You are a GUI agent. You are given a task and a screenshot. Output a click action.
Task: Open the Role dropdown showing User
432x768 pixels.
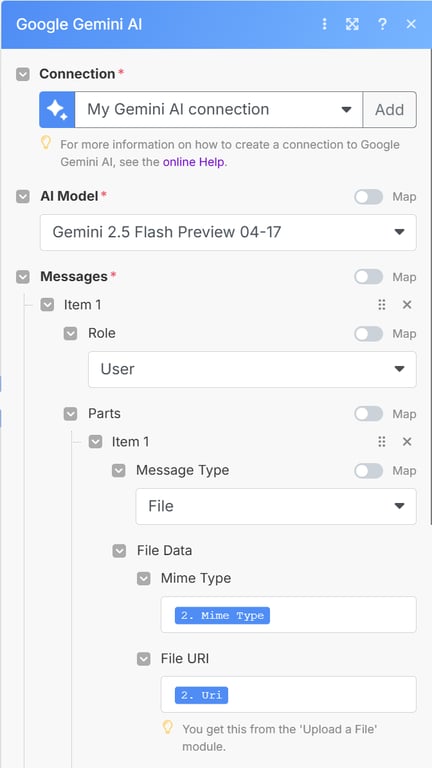click(x=252, y=369)
